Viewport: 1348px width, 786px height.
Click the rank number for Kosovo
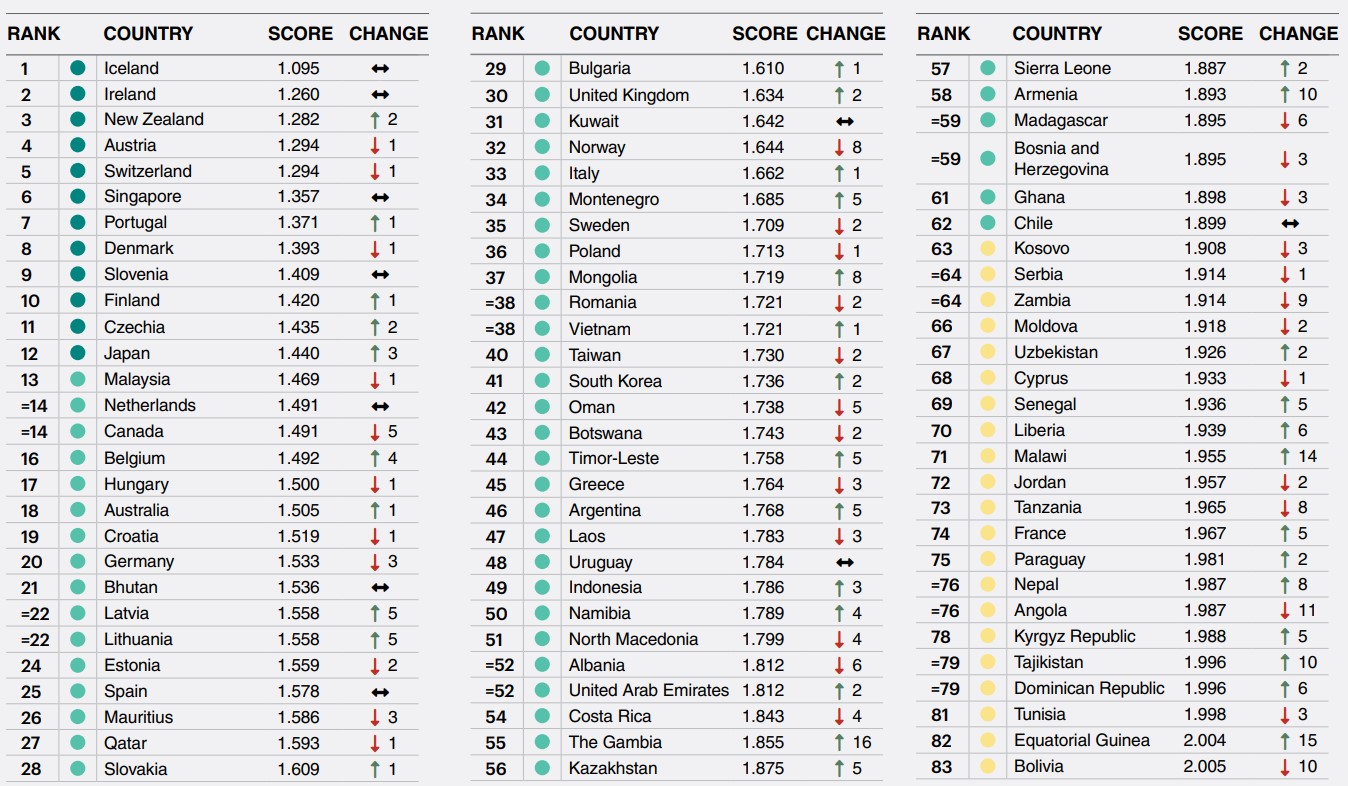pos(941,249)
